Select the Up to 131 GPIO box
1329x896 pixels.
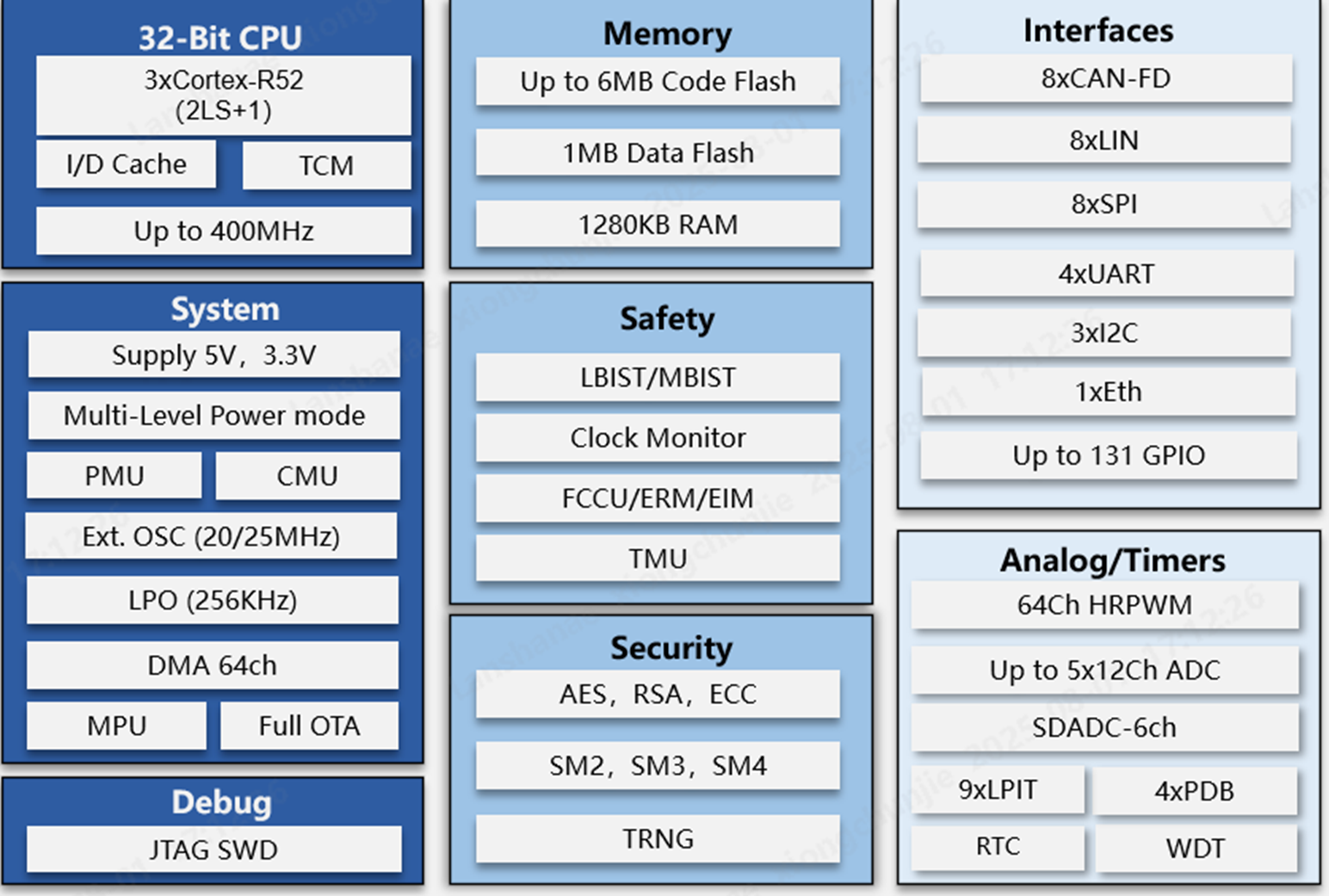pyautogui.click(x=1108, y=455)
